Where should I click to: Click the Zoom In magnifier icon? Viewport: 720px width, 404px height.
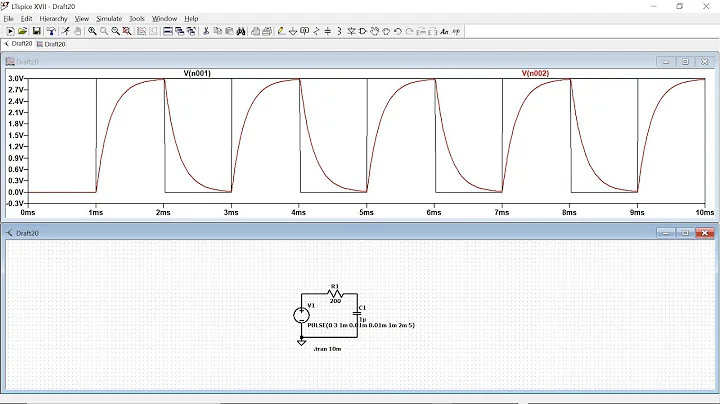click(x=92, y=31)
